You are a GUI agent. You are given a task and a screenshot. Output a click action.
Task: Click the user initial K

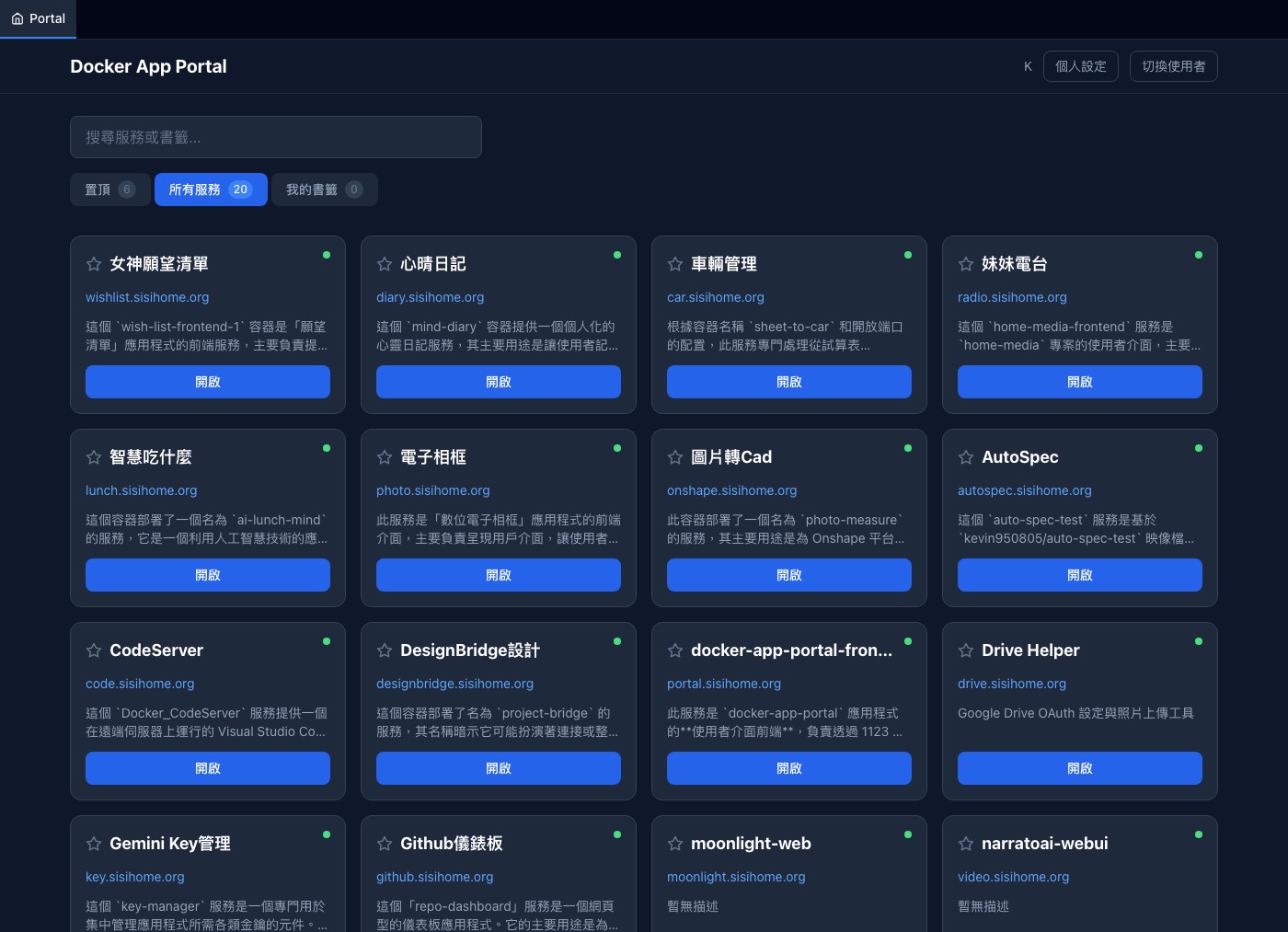(x=1028, y=66)
